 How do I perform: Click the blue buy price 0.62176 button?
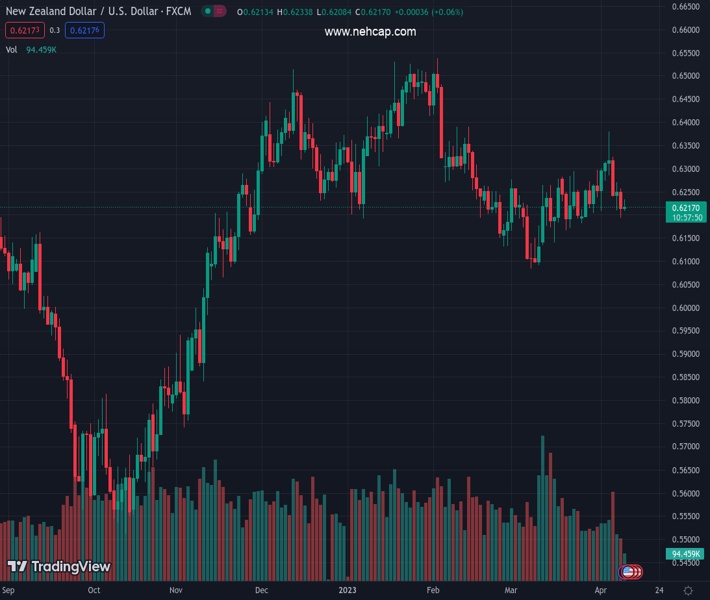87,30
